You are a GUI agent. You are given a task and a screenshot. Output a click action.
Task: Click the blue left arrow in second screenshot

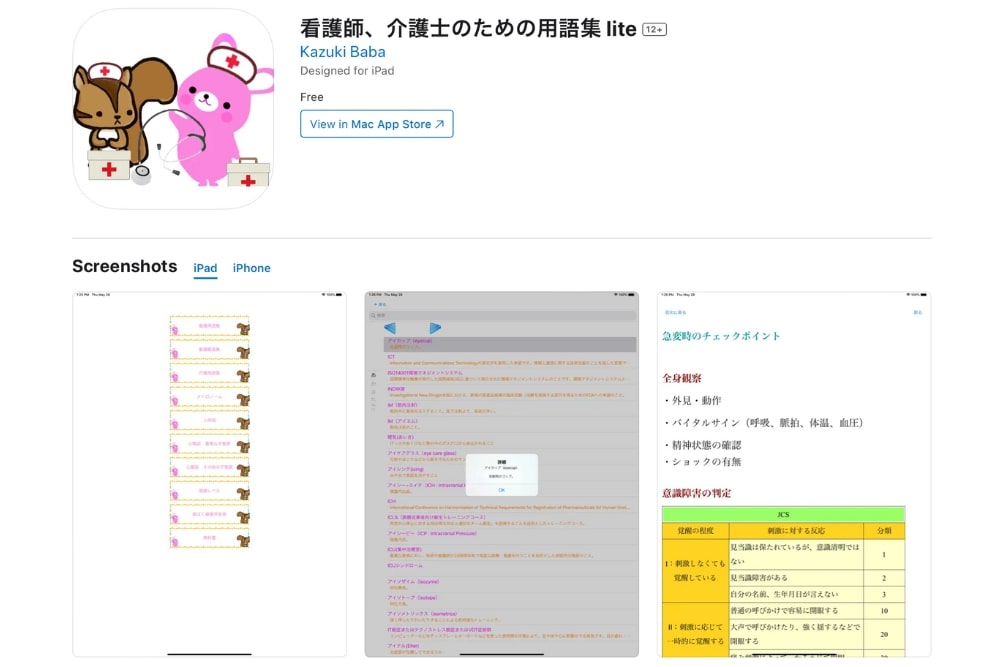[390, 328]
